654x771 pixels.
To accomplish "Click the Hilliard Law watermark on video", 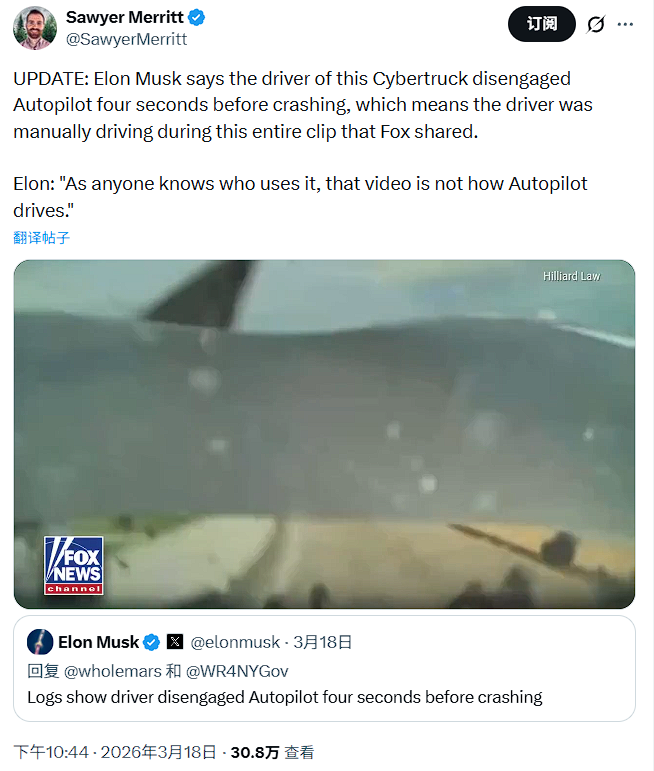I will point(572,276).
